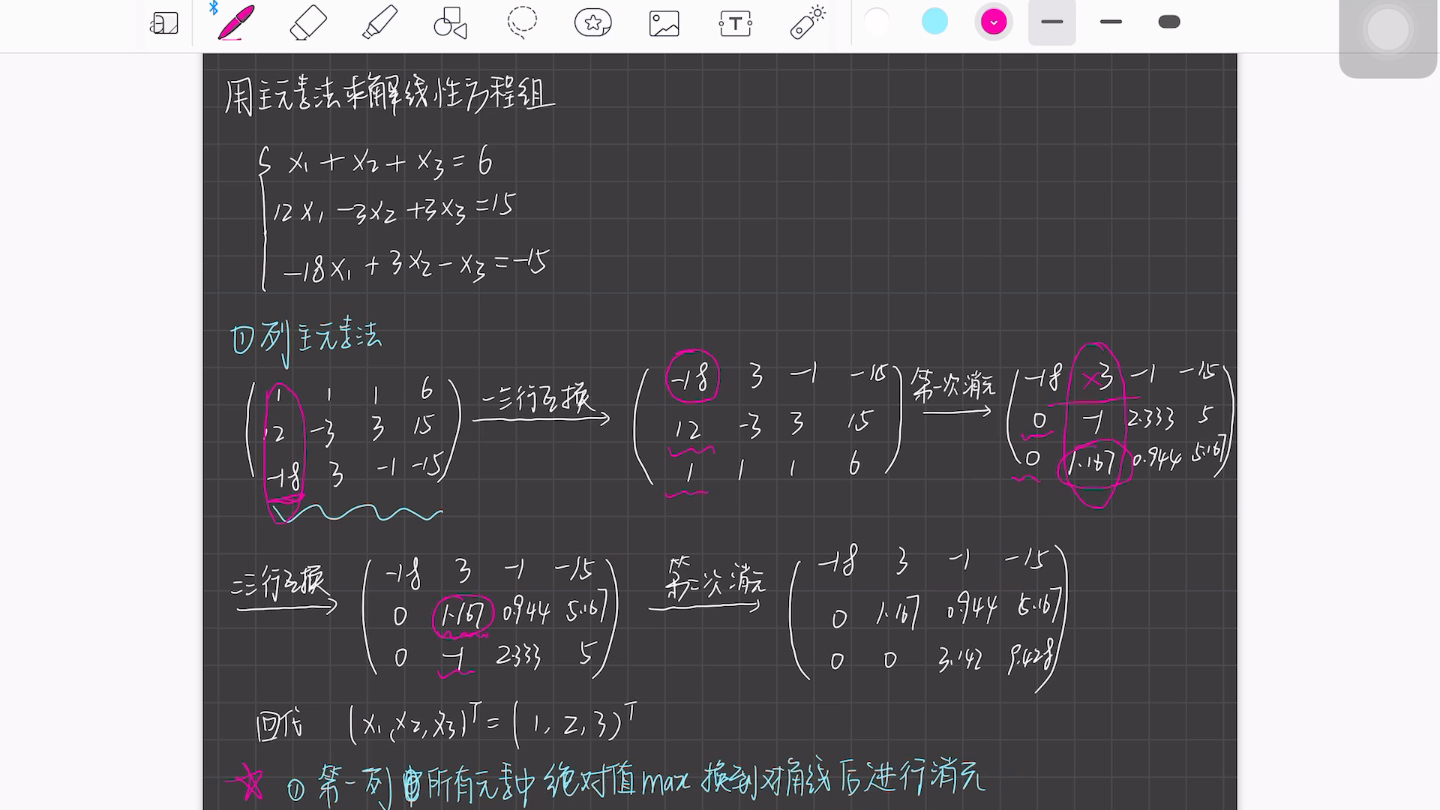Activate the lasso selection tool
The width and height of the screenshot is (1440, 810).
pos(522,23)
